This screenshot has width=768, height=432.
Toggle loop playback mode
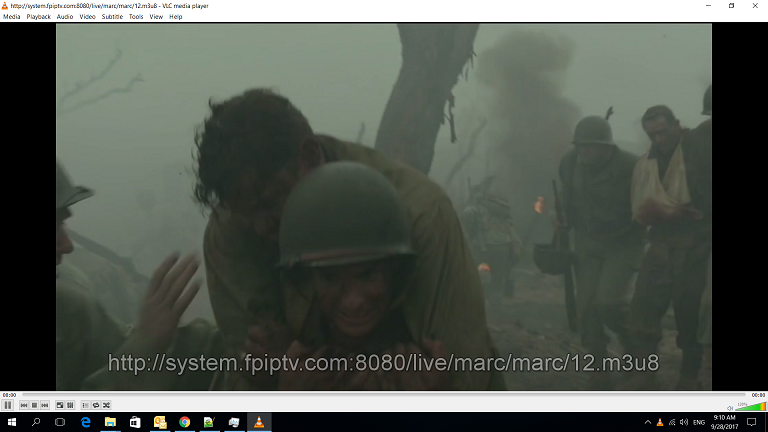pyautogui.click(x=96, y=406)
